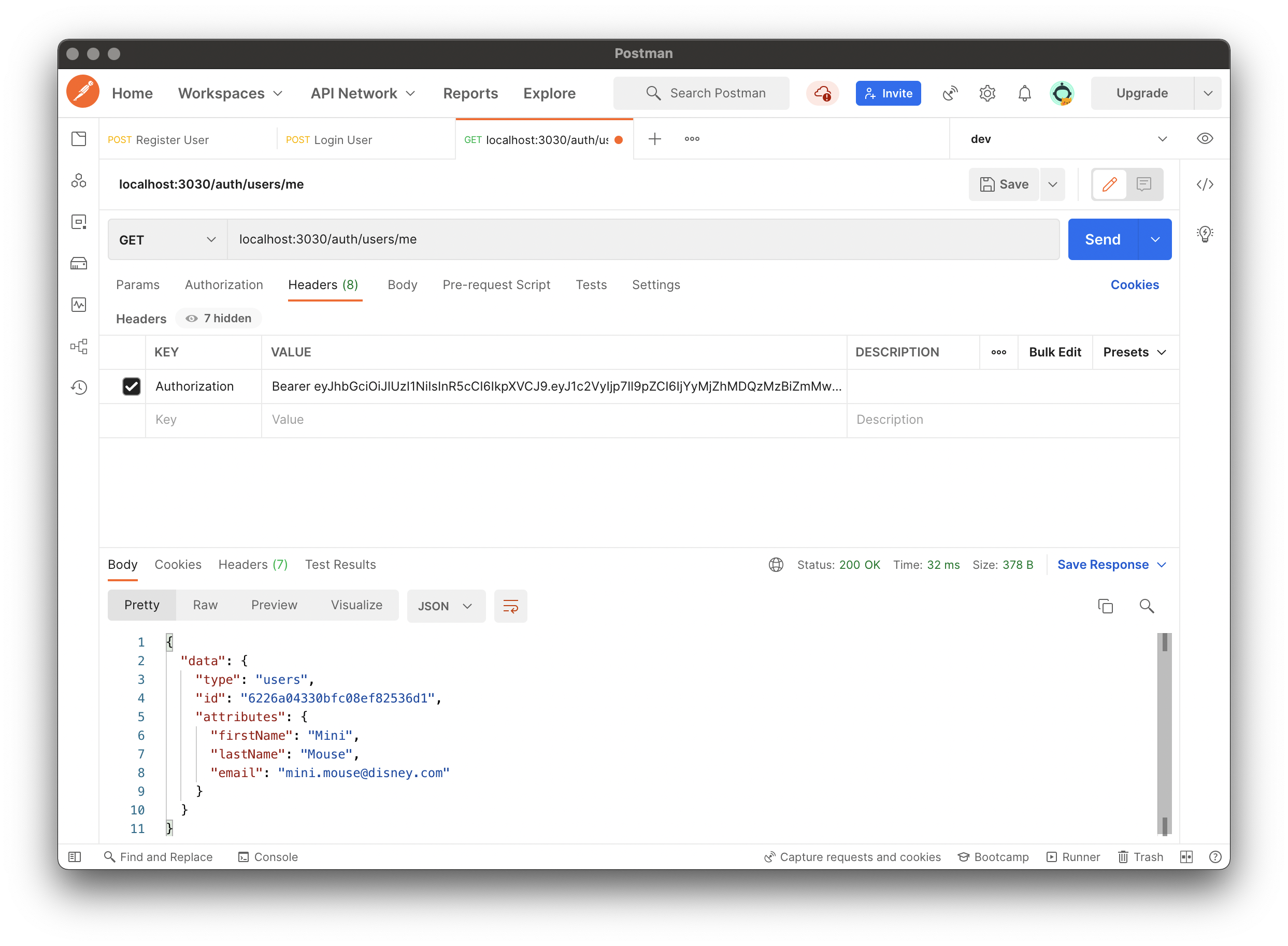Open capture requests satellite icon in header
The height and width of the screenshot is (946, 1288).
(950, 93)
